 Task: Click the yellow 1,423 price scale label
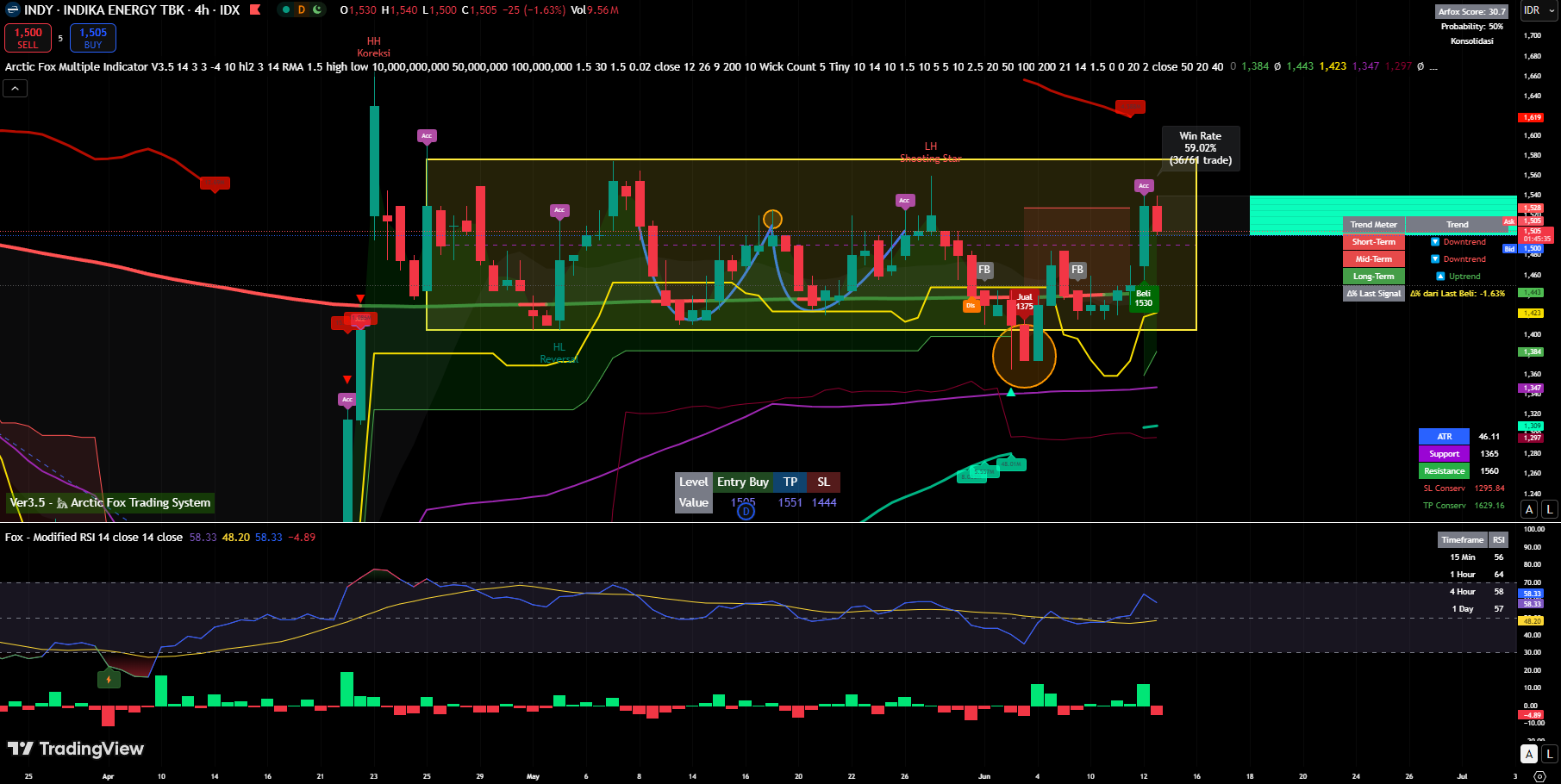click(1532, 314)
